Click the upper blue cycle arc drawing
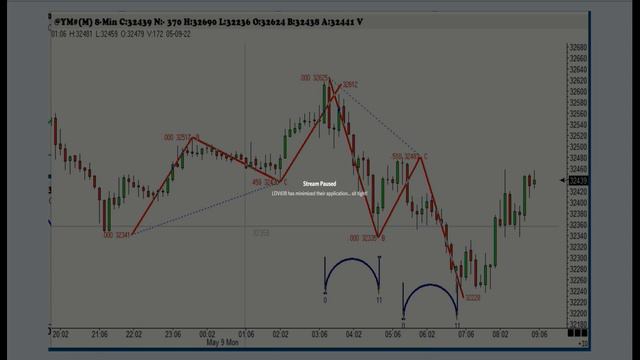Image resolution: width=640 pixels, height=360 pixels. tap(352, 275)
